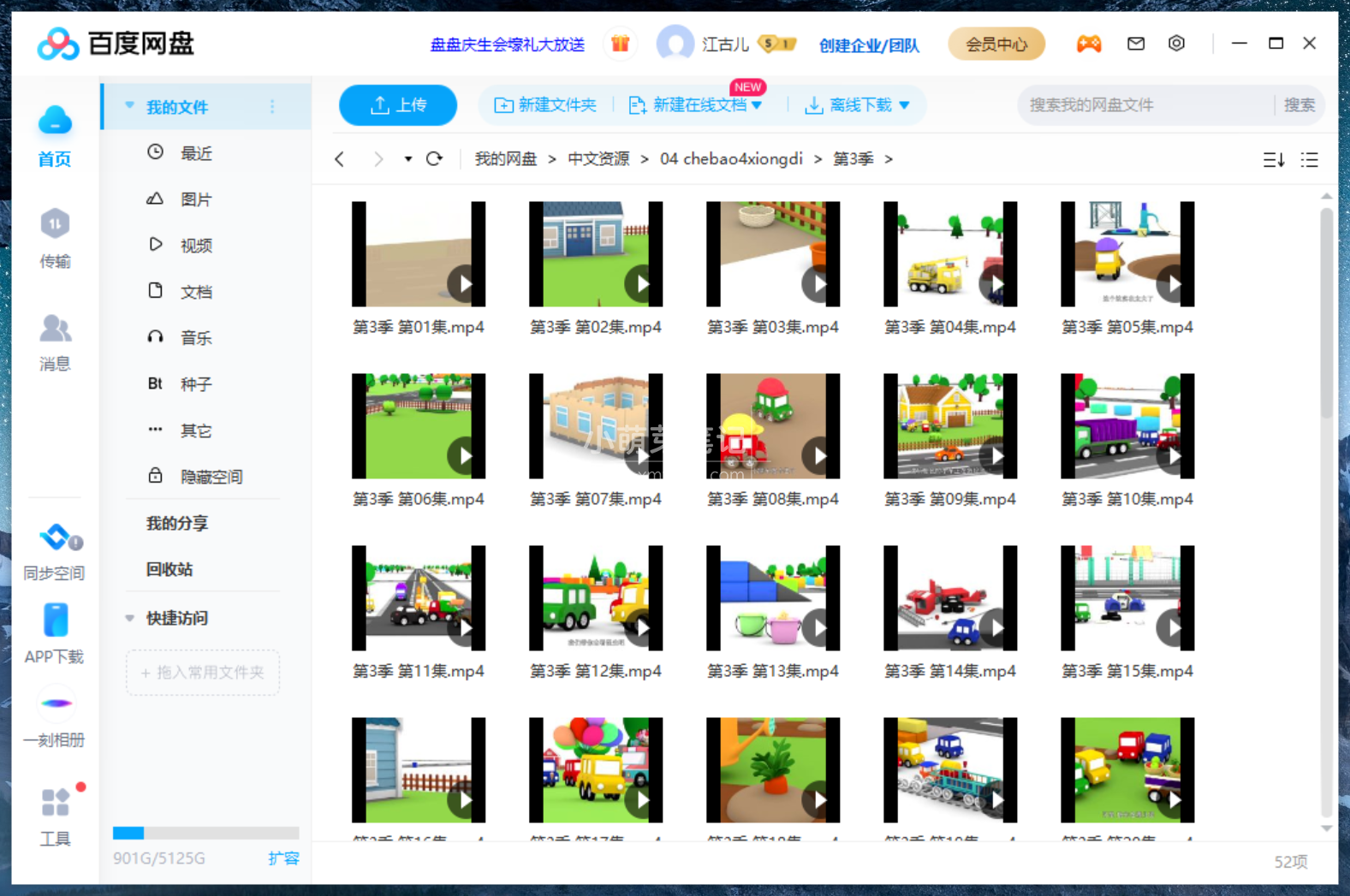
Task: Open the mail envelope icon in title bar
Action: [1135, 44]
